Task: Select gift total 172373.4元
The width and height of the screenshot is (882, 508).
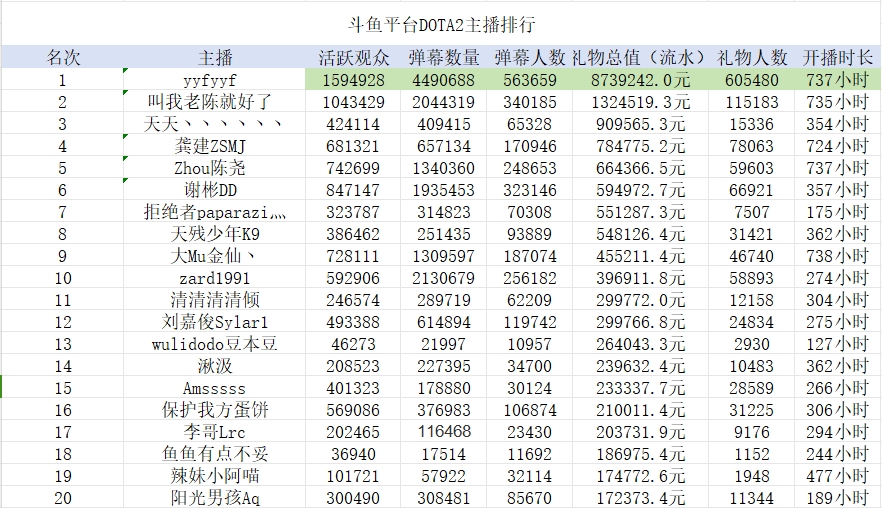Action: tap(640, 498)
